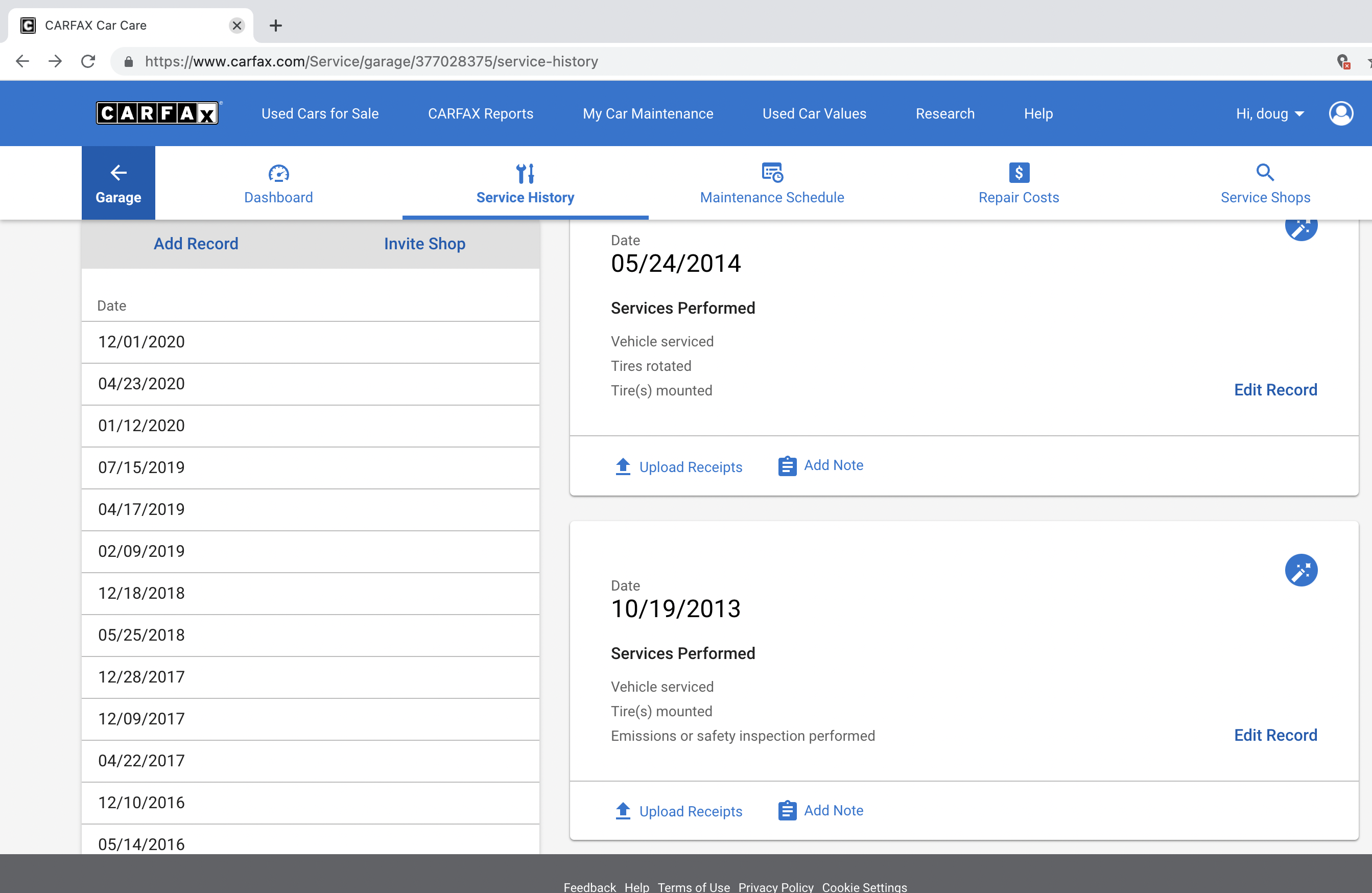
Task: Click Upload Receipts for 05/24/2014 record
Action: (x=678, y=466)
